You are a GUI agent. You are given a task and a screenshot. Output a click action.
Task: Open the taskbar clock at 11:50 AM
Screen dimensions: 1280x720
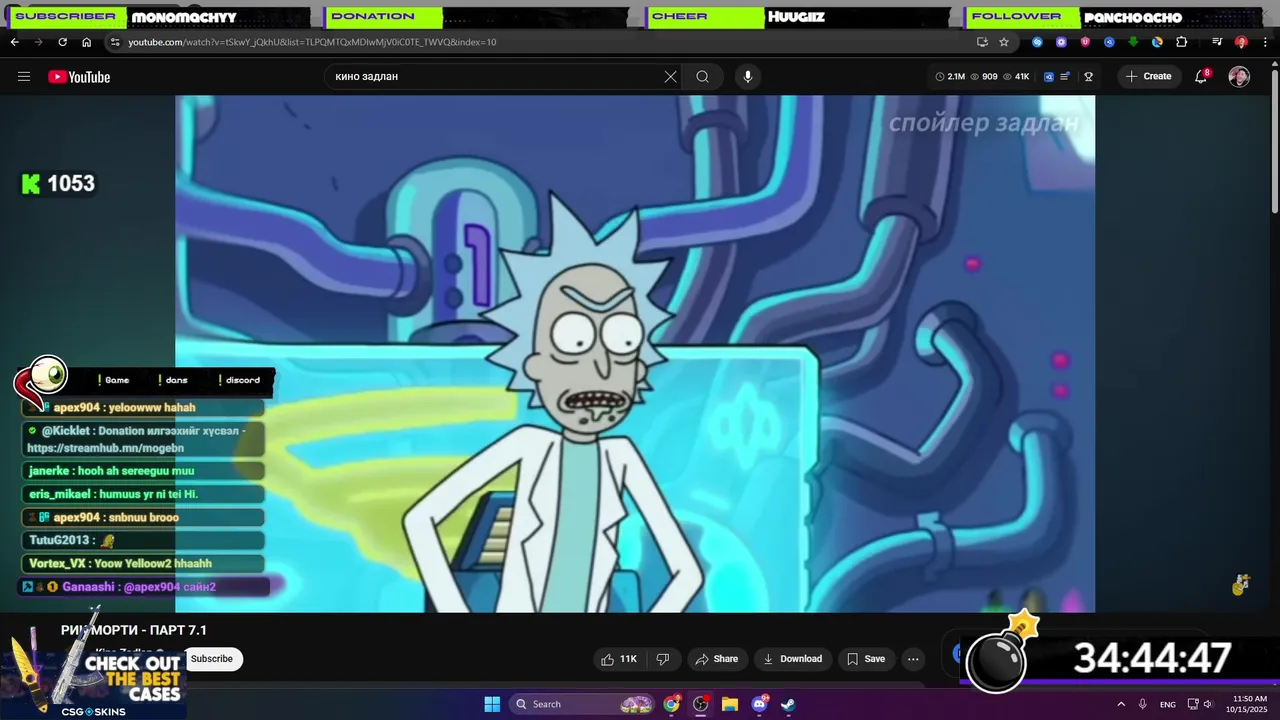[1249, 704]
